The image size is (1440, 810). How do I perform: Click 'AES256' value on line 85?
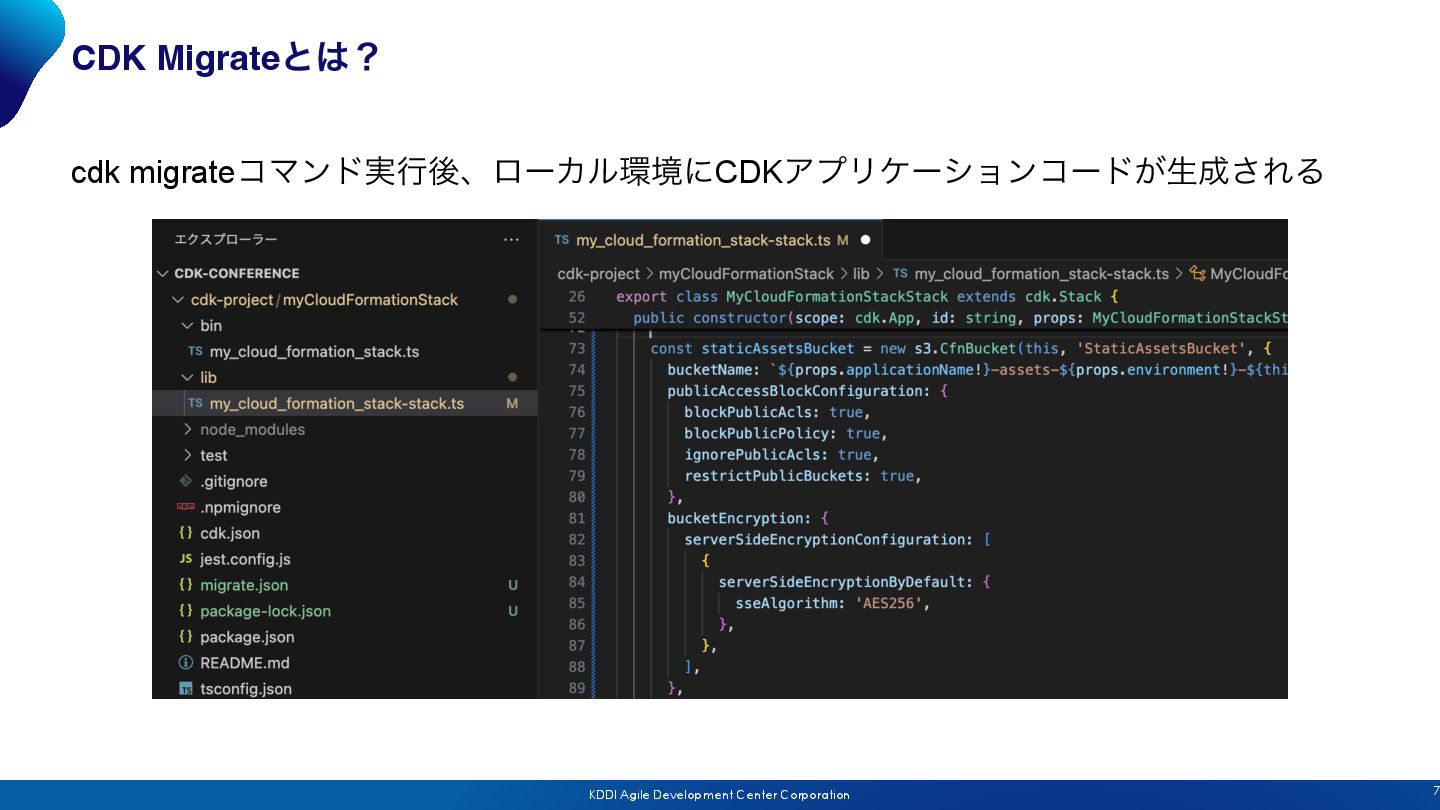pyautogui.click(x=888, y=603)
